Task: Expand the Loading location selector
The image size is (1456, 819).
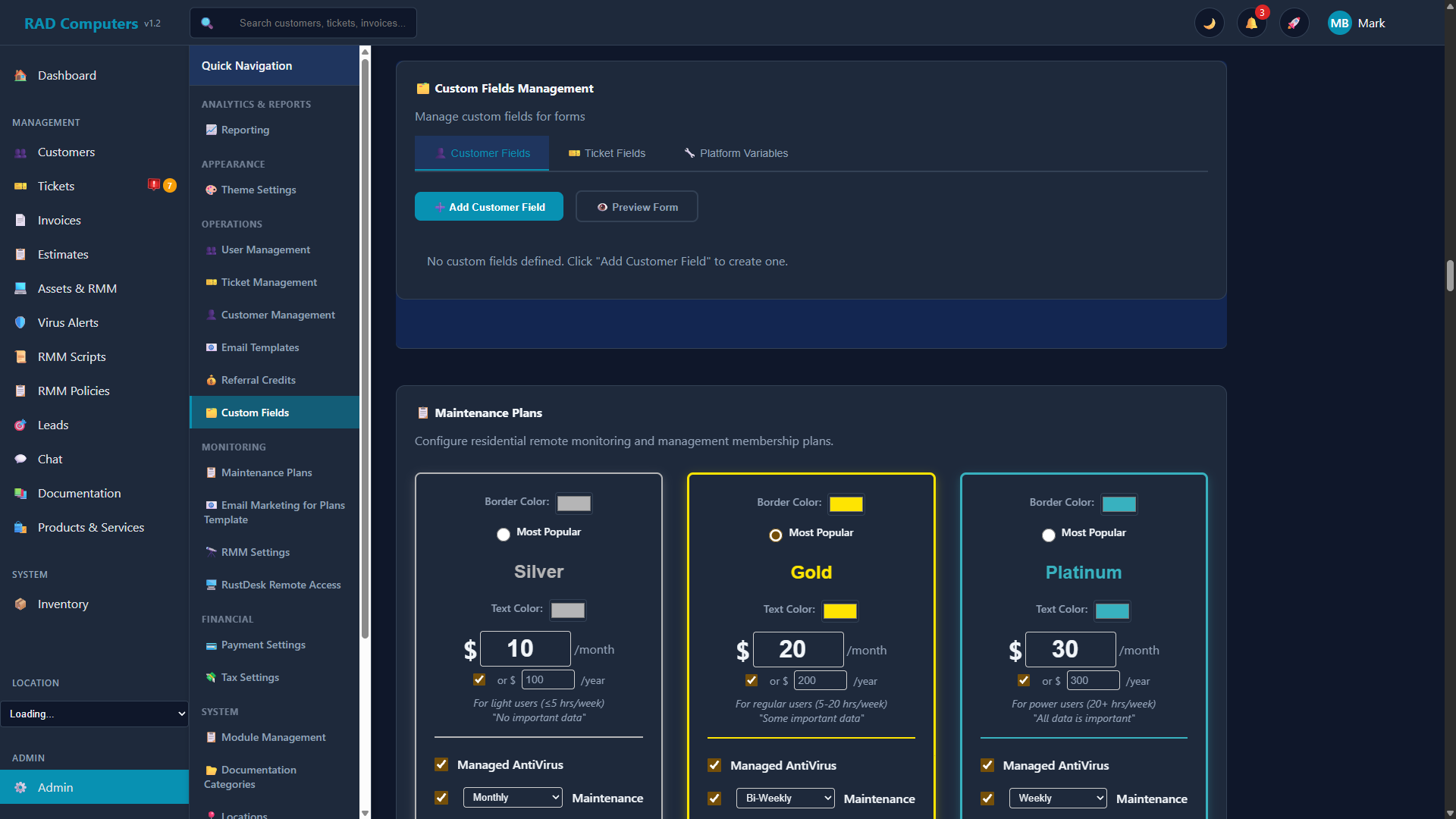Action: pos(94,714)
